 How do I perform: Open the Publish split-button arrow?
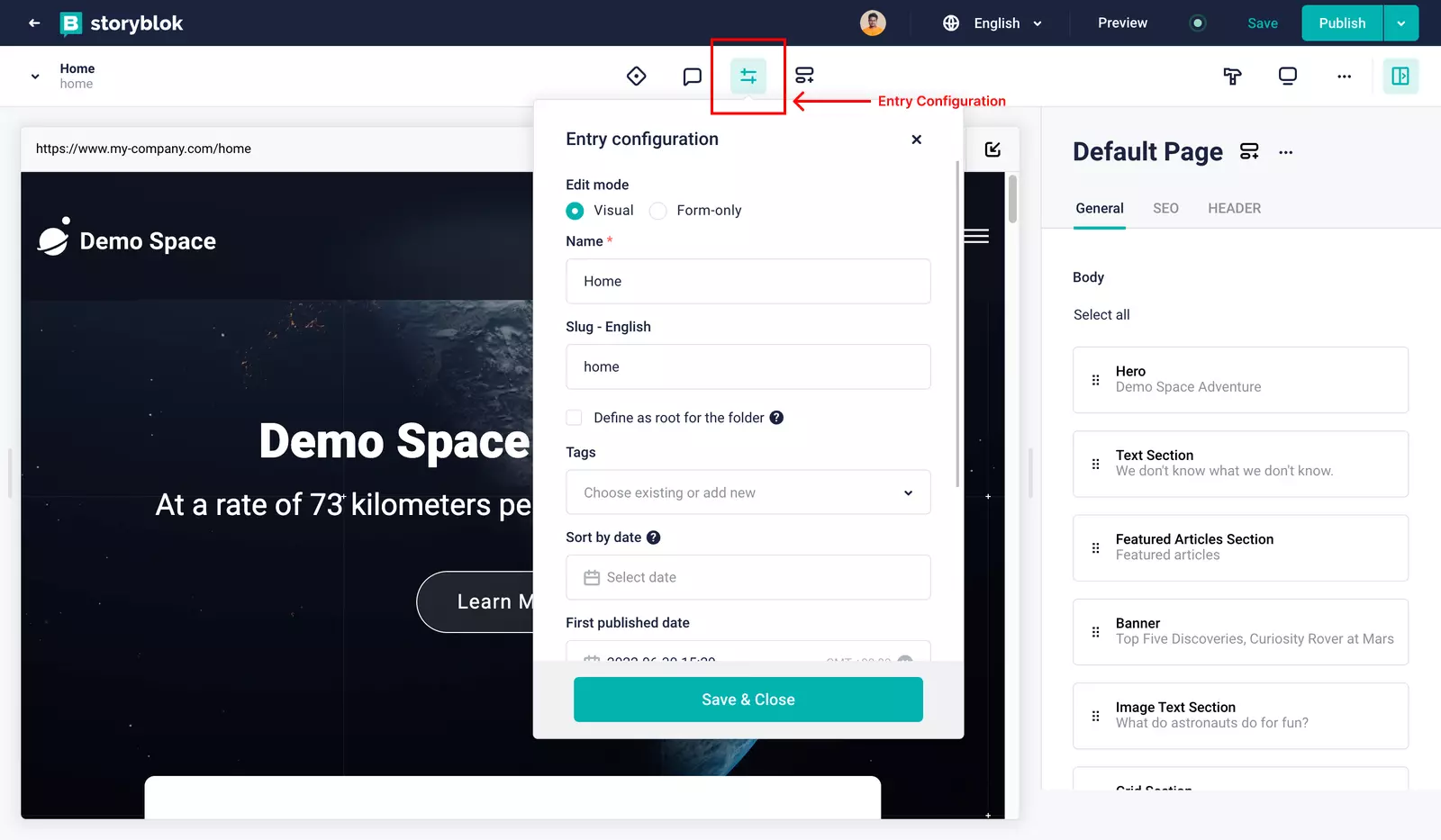tap(1401, 23)
